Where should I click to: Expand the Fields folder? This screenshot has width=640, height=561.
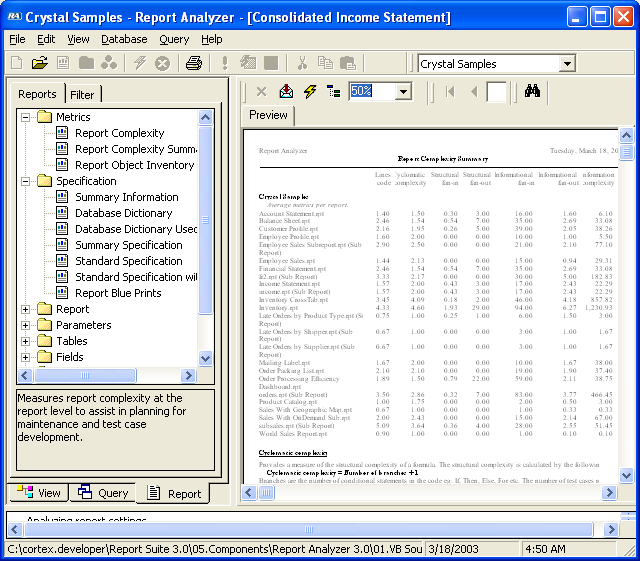(25, 357)
